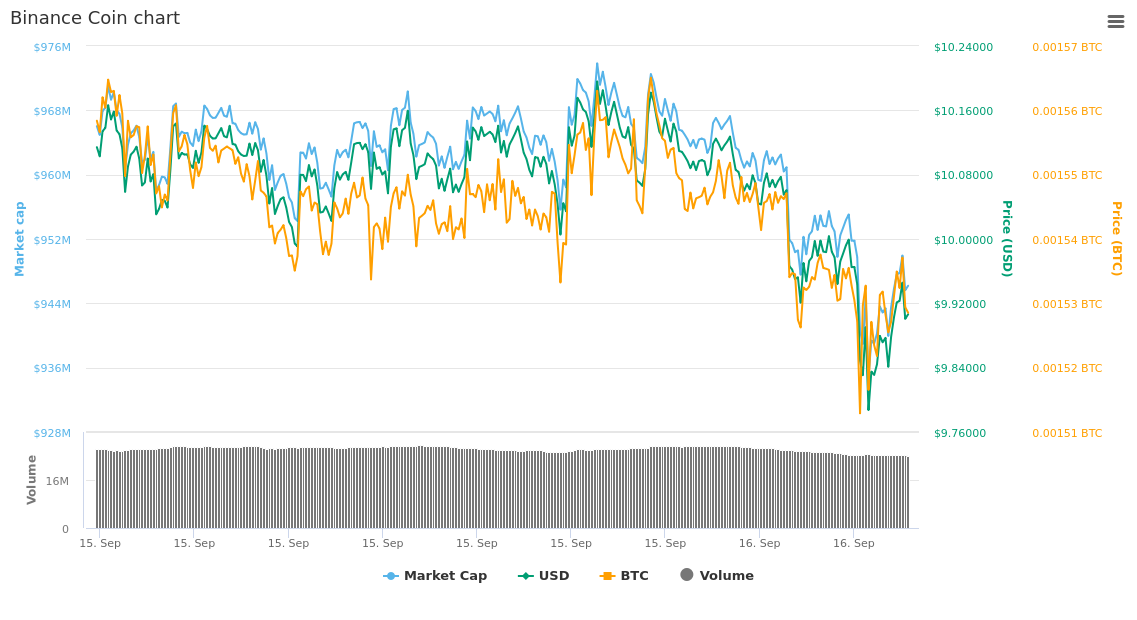Click the $9.76000 price axis label
This screenshot has height=620, width=1137.
[960, 433]
